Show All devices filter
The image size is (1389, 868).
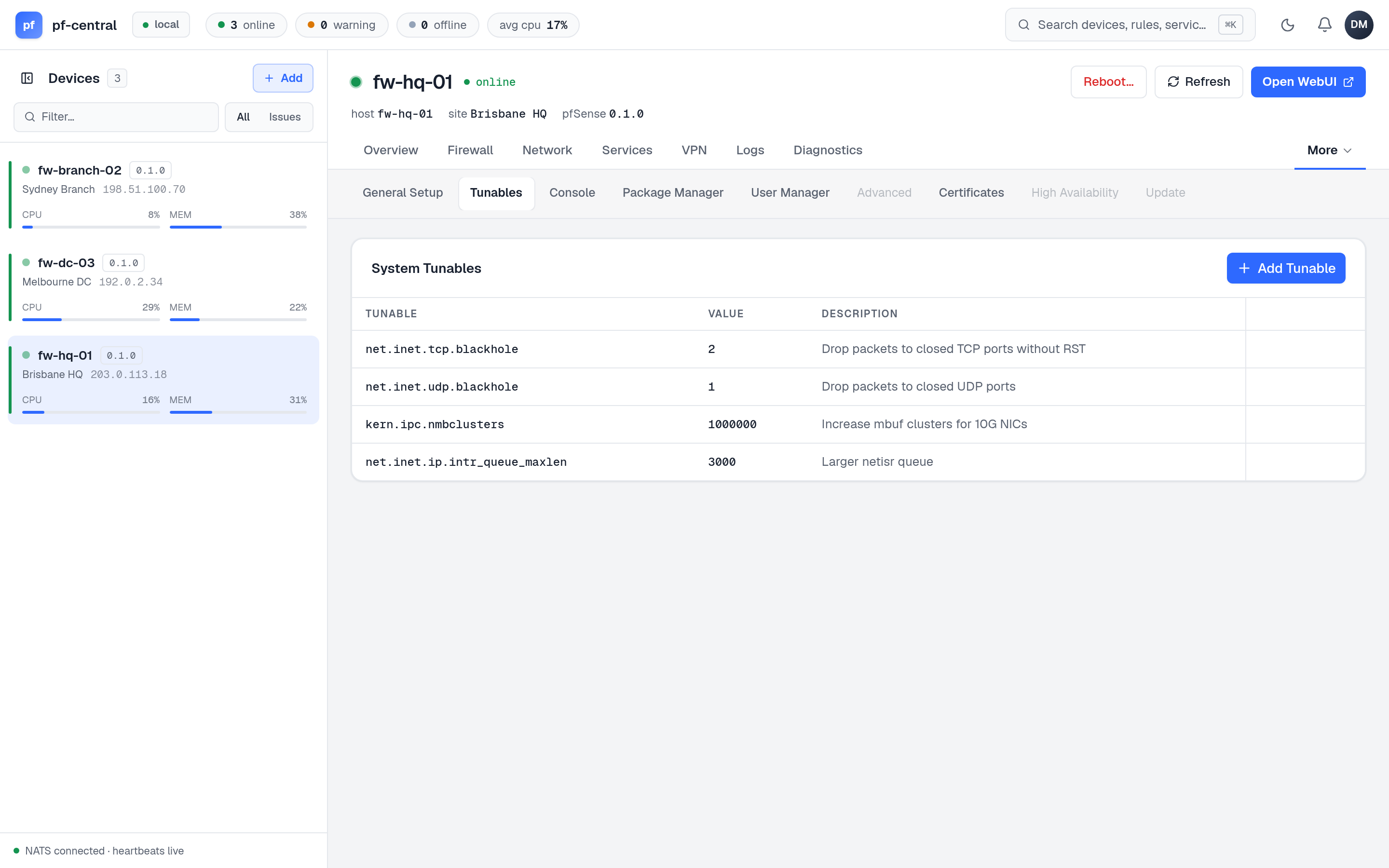pos(244,117)
